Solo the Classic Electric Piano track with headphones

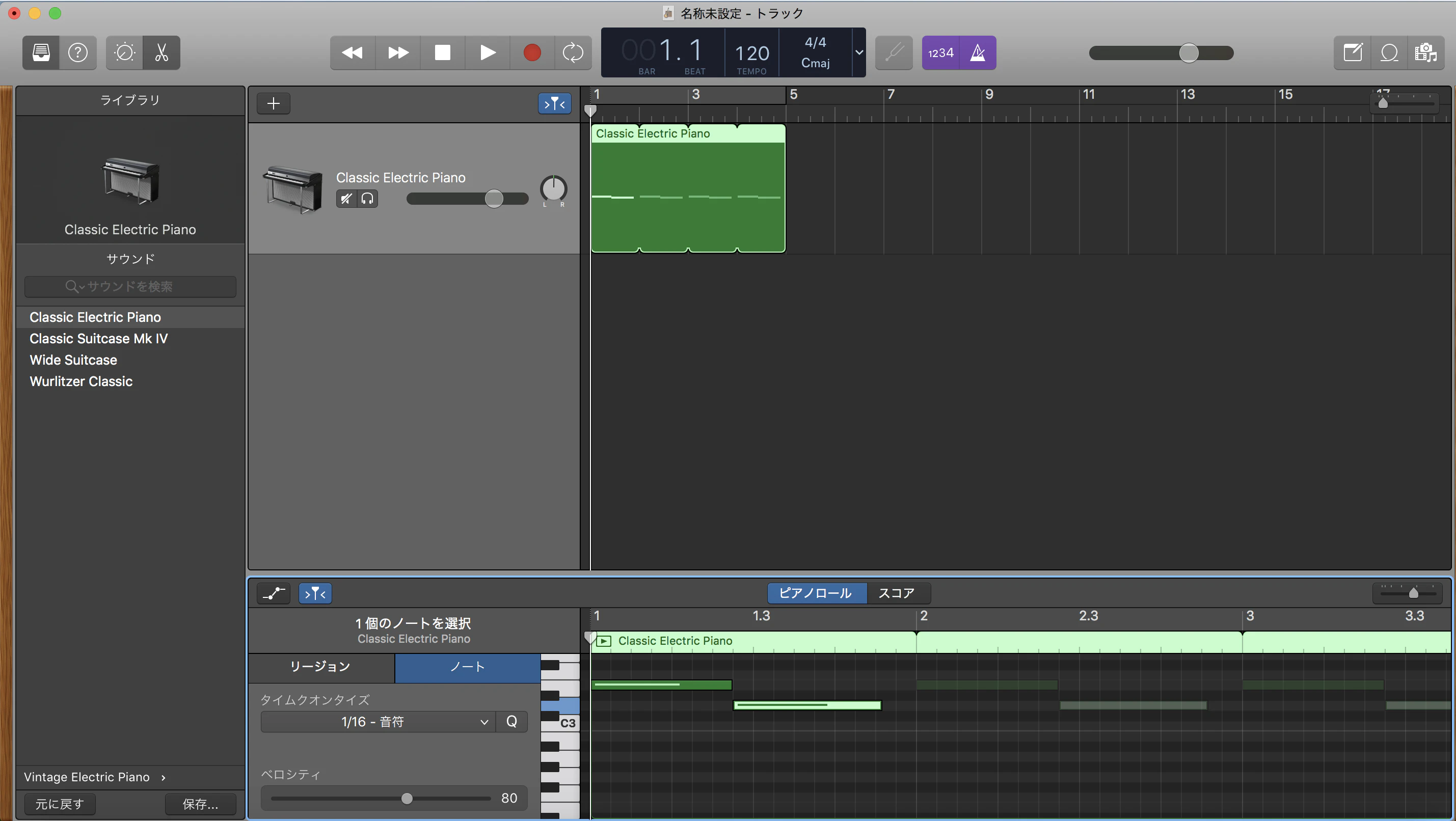click(x=367, y=198)
